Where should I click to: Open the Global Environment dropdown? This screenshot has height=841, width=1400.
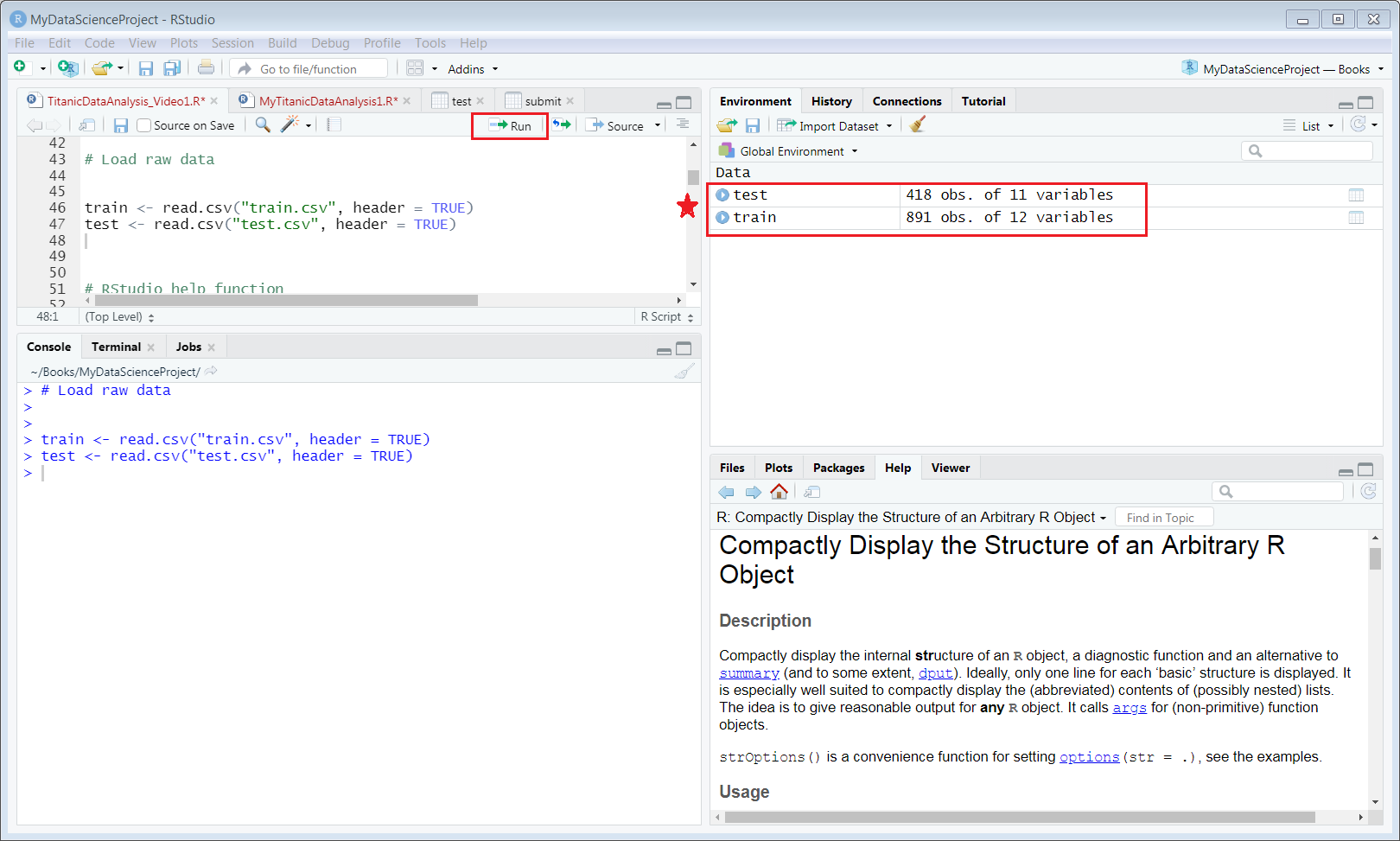tap(791, 151)
